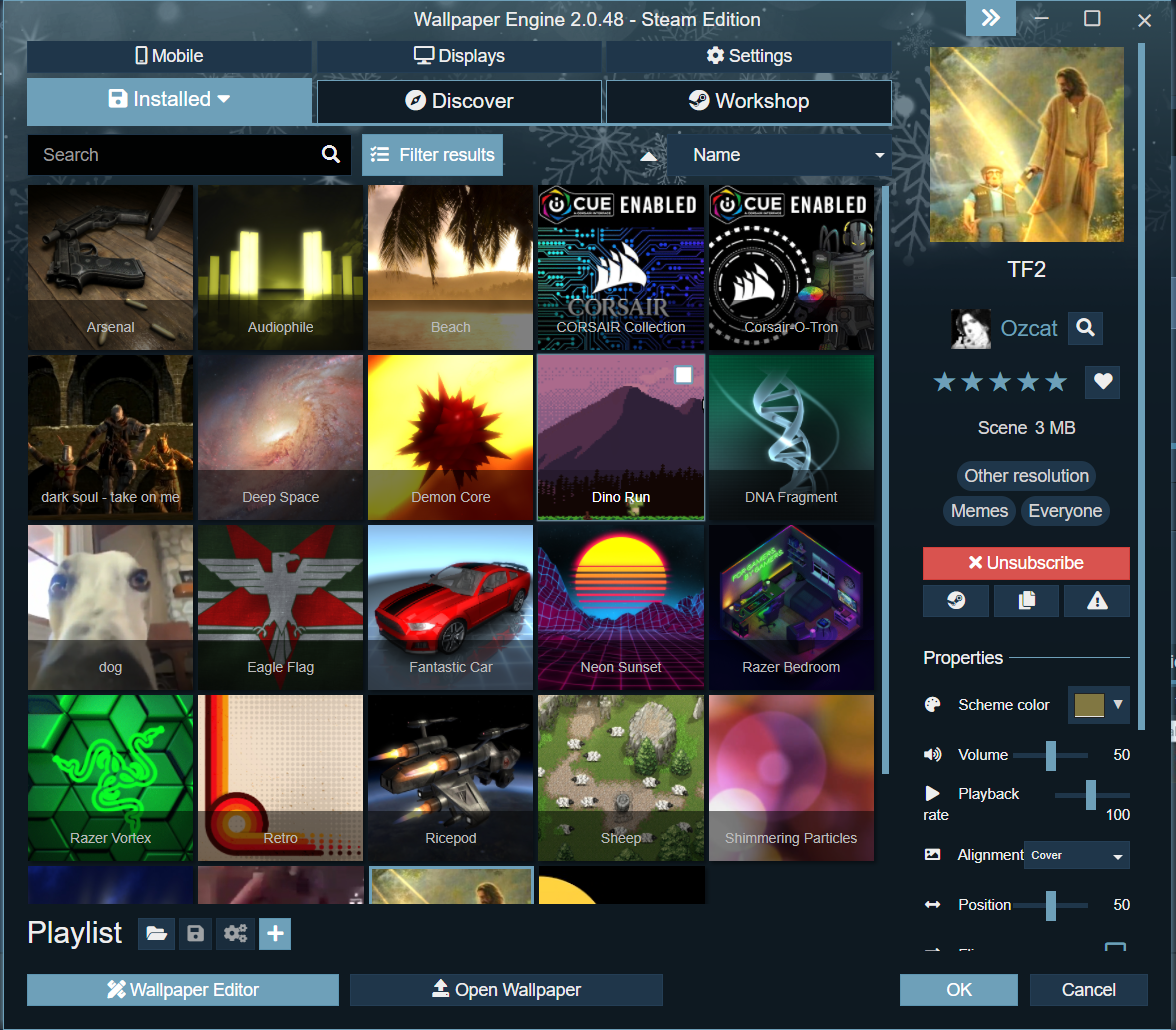Click the Position slider handle
This screenshot has width=1176, height=1030.
point(1051,905)
